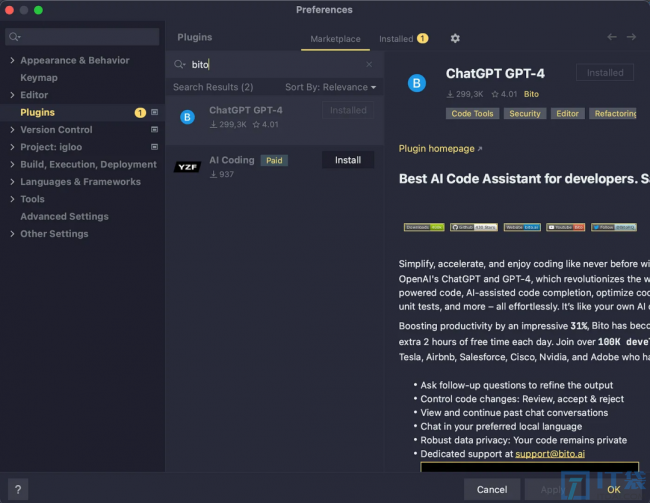
Task: Click the large blue B logo in plugin details
Action: 417,83
